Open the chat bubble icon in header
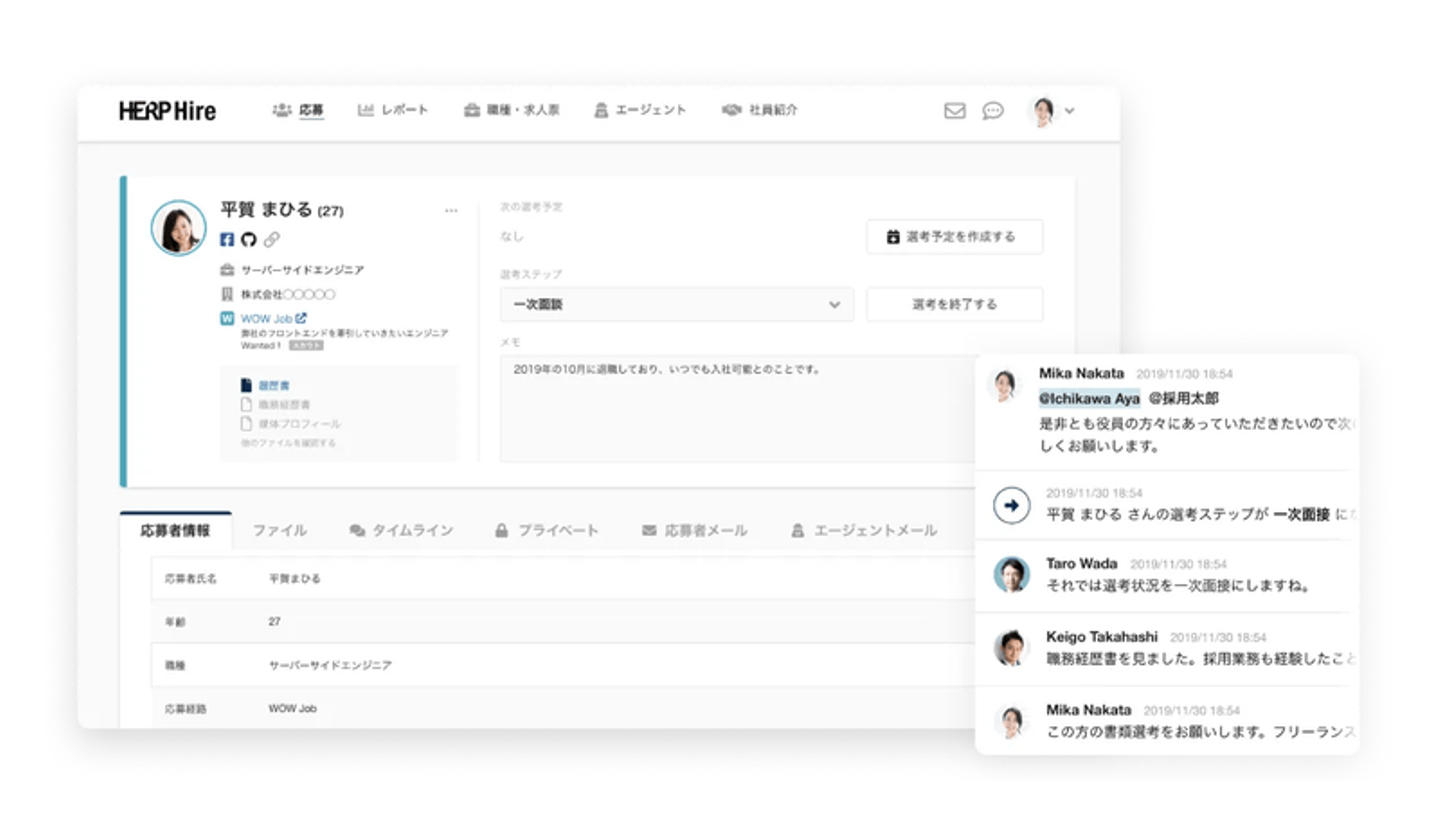 click(x=993, y=111)
